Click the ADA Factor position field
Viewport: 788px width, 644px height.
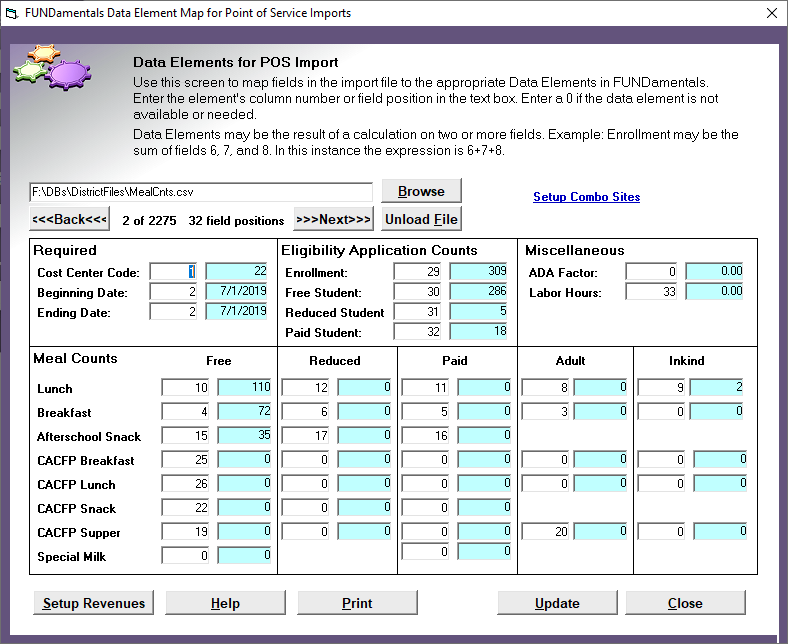651,271
